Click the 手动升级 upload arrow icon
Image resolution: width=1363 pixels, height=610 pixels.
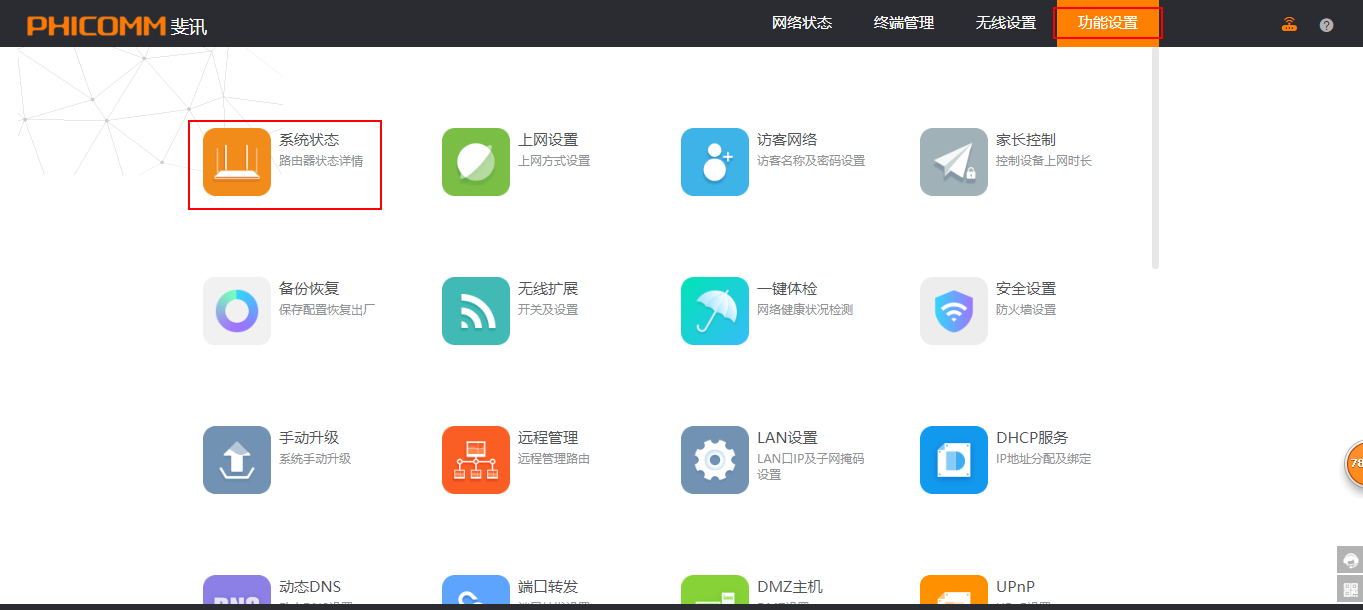click(237, 460)
